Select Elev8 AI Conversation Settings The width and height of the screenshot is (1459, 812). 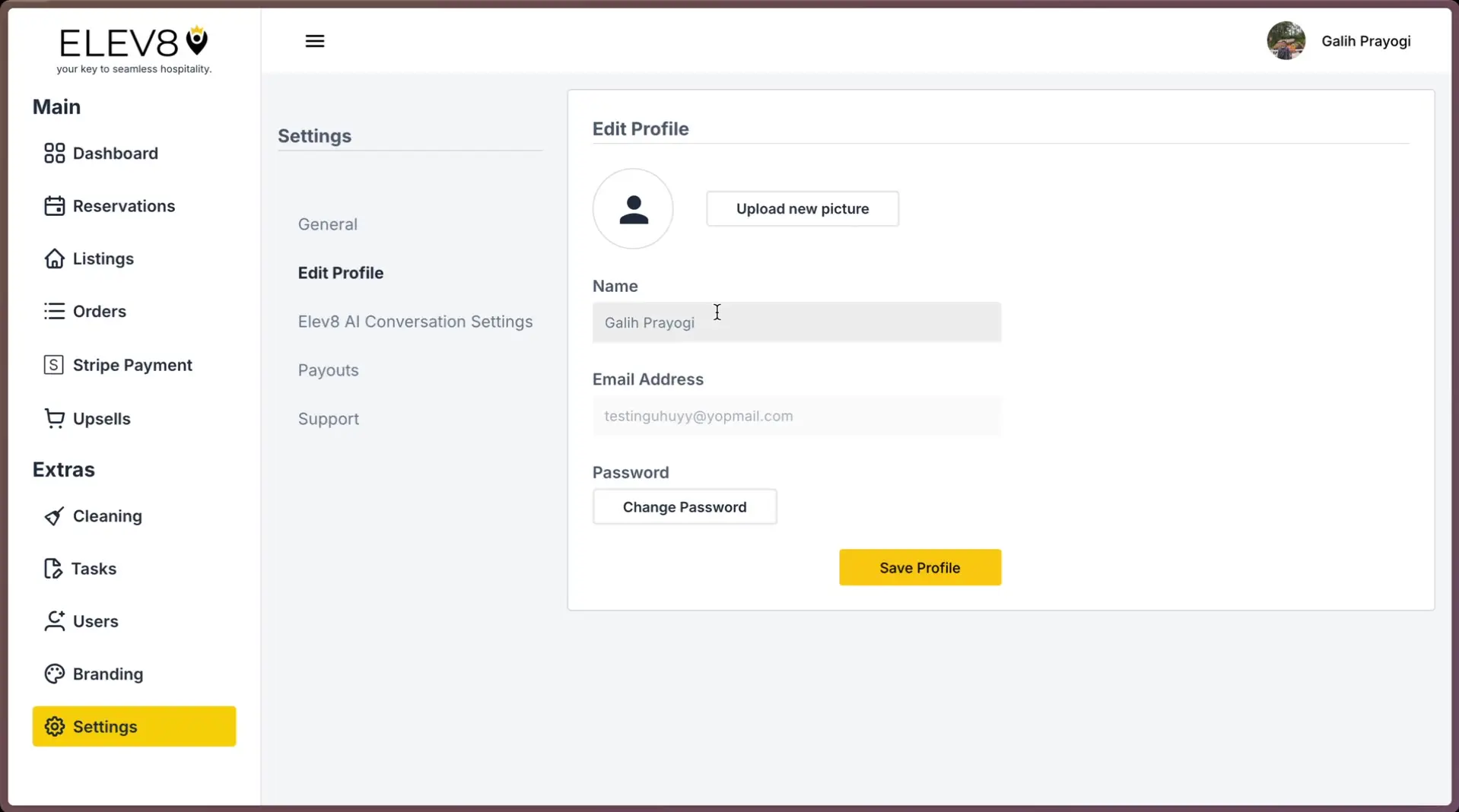415,322
